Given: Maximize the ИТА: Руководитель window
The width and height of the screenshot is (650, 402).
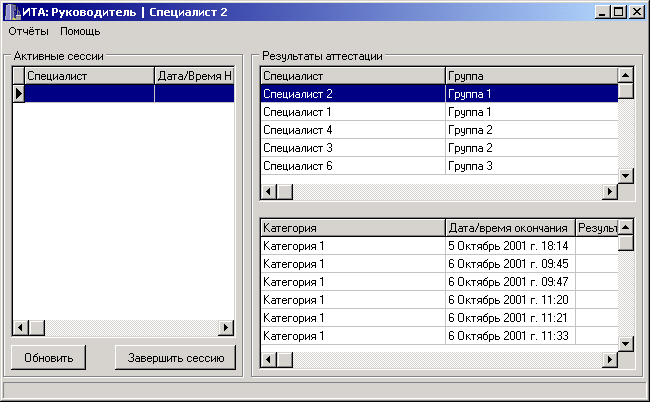Looking at the screenshot, I should coord(618,12).
